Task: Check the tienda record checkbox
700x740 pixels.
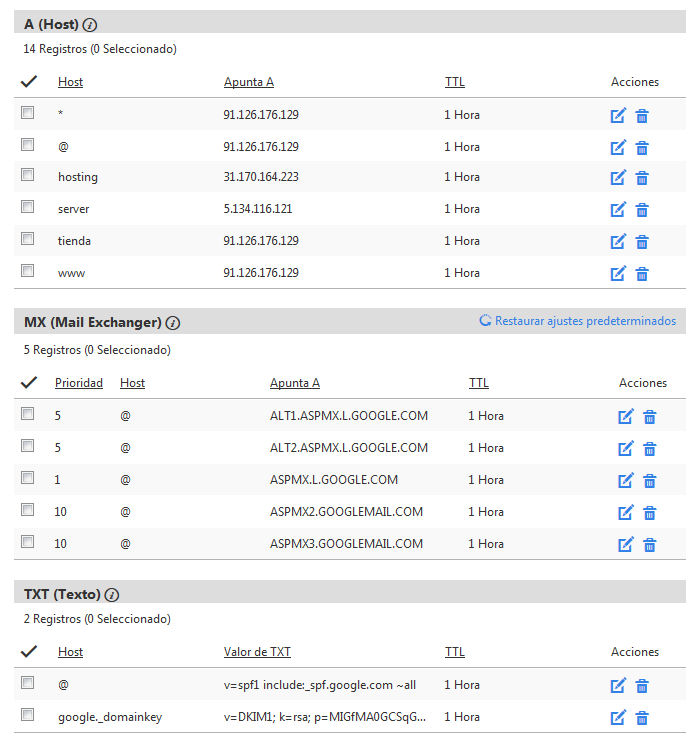Action: pyautogui.click(x=27, y=239)
